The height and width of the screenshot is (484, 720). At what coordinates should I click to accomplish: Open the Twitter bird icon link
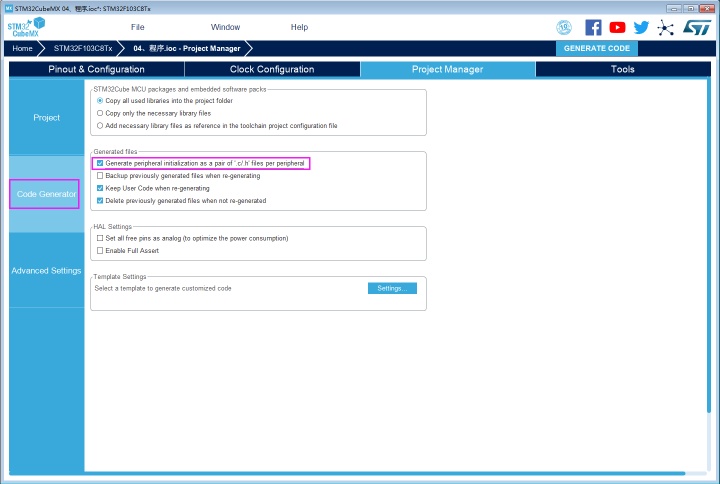(641, 28)
